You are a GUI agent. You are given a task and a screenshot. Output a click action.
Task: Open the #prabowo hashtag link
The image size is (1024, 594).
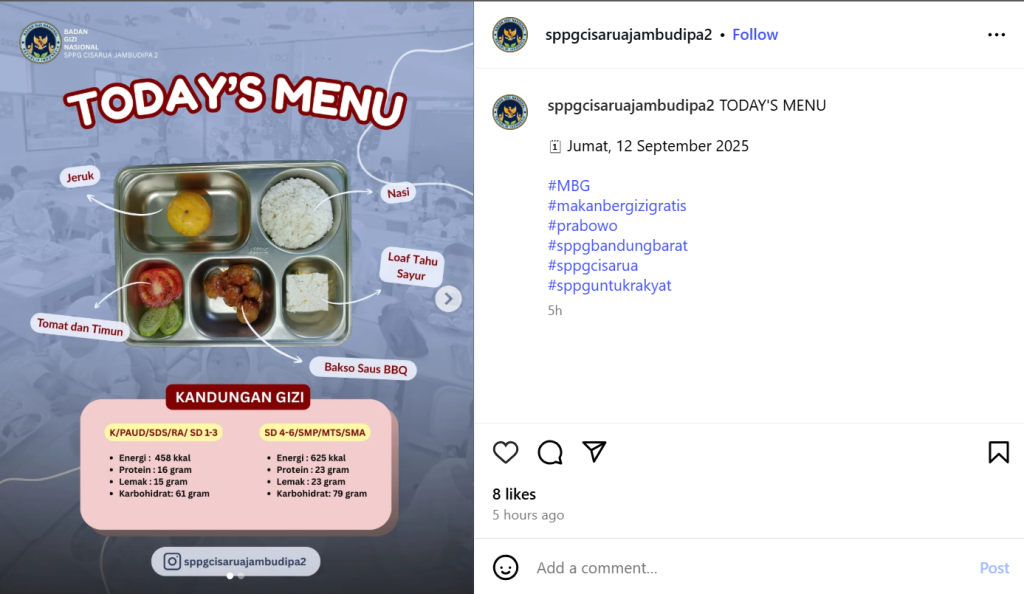click(582, 226)
